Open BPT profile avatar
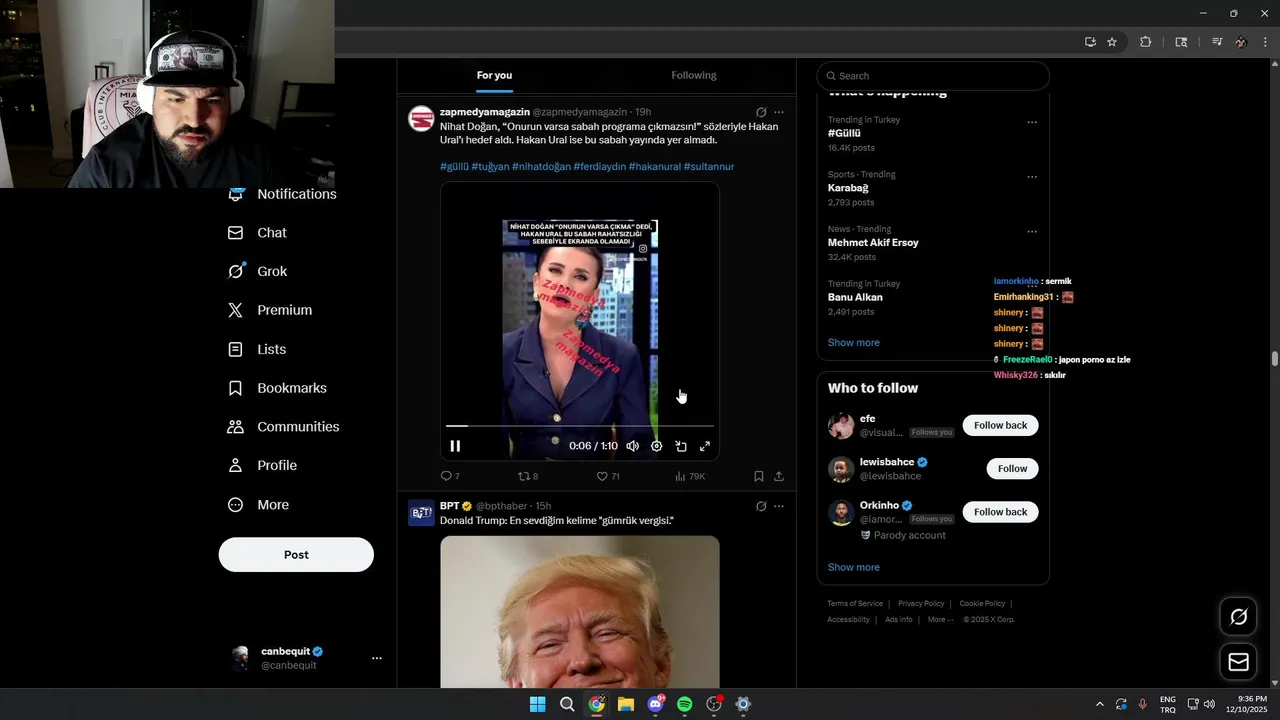Viewport: 1280px width, 720px height. (421, 513)
